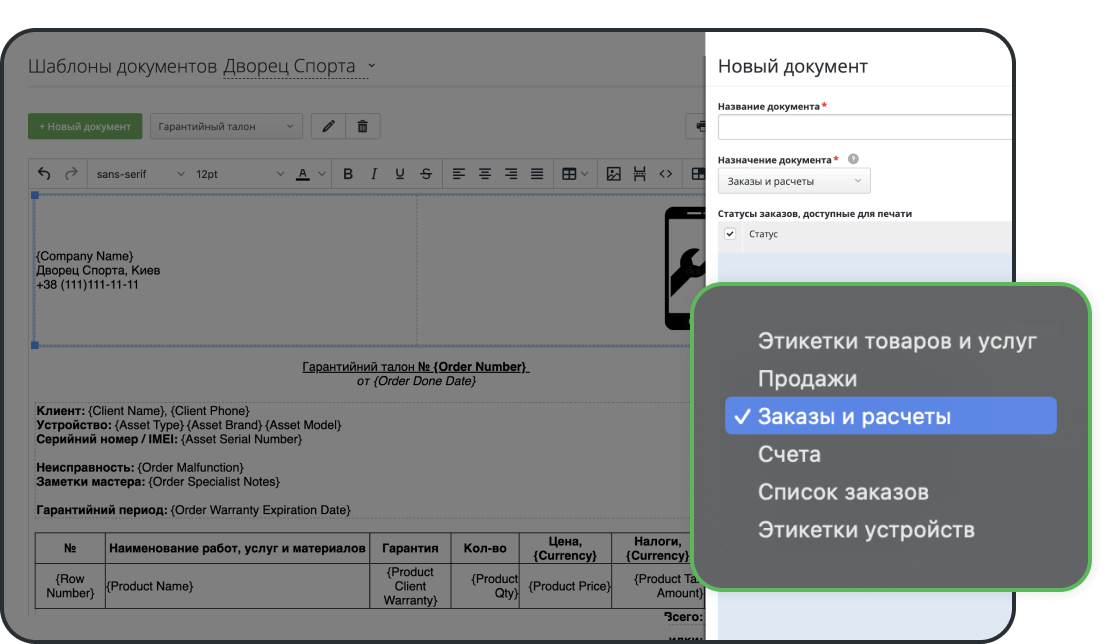Choose Этикетки устройств option

click(865, 530)
